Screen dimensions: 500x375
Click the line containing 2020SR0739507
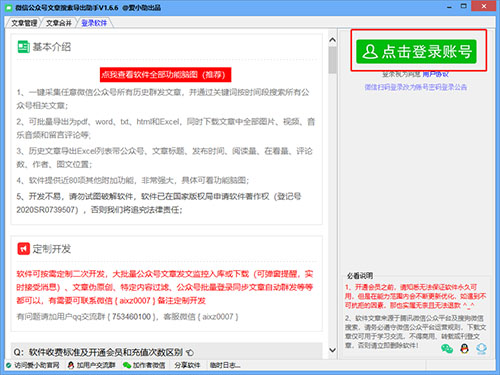99,210
